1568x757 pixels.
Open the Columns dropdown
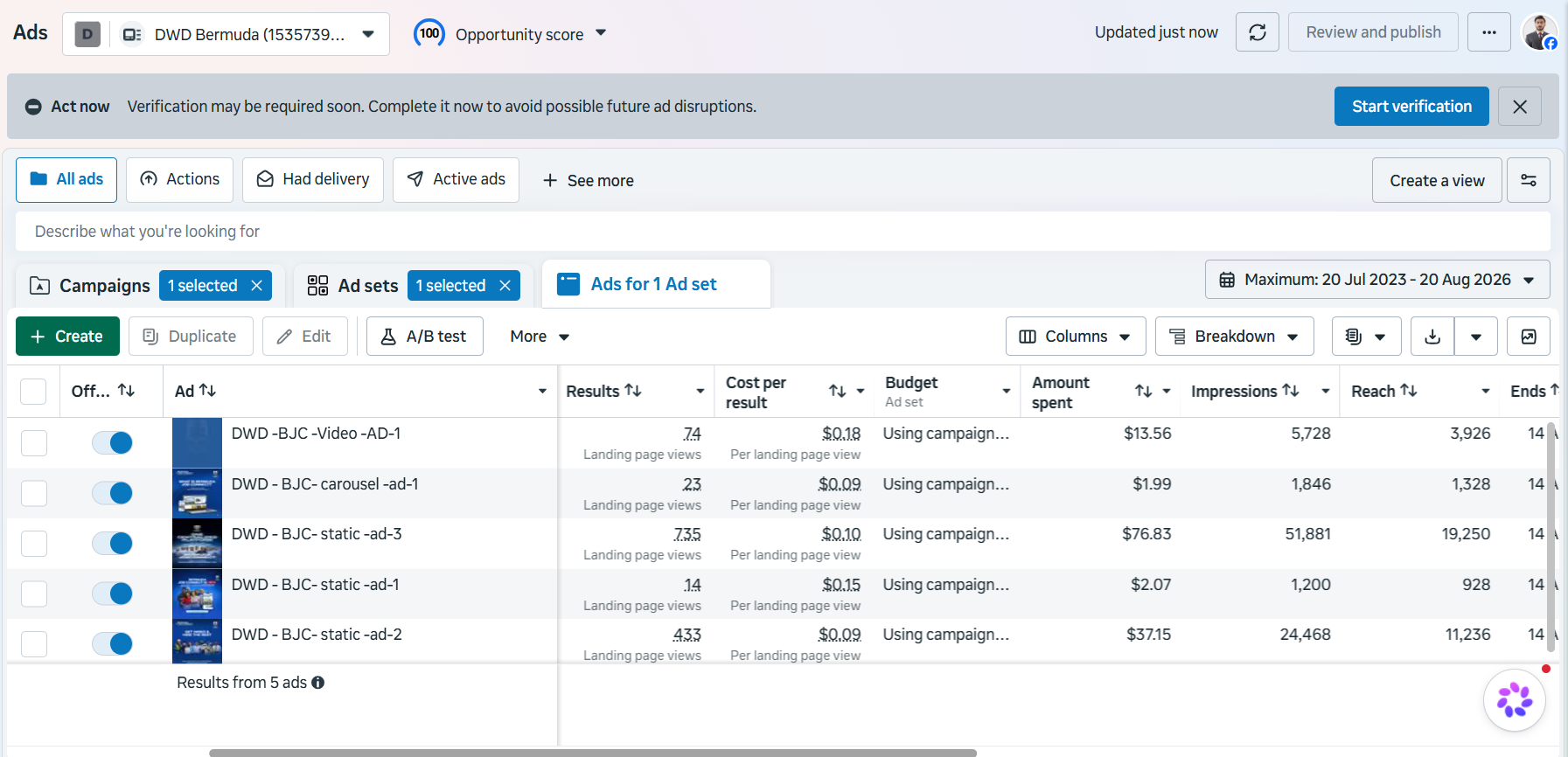pyautogui.click(x=1076, y=337)
